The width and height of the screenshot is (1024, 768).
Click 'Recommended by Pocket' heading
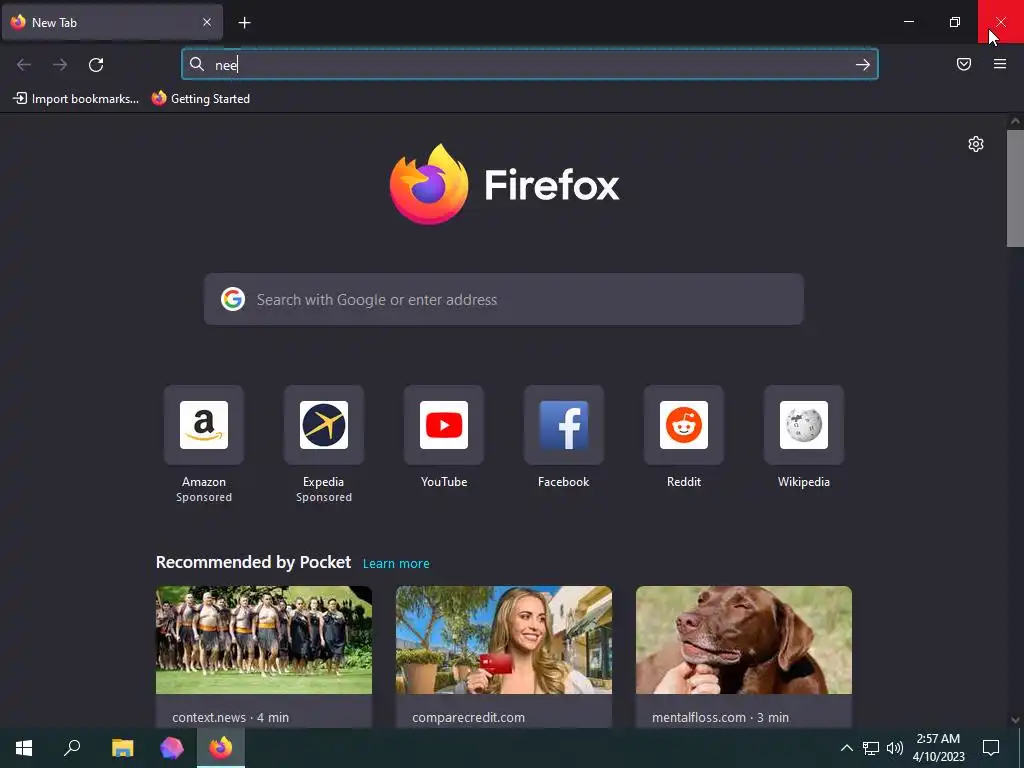[x=253, y=562]
